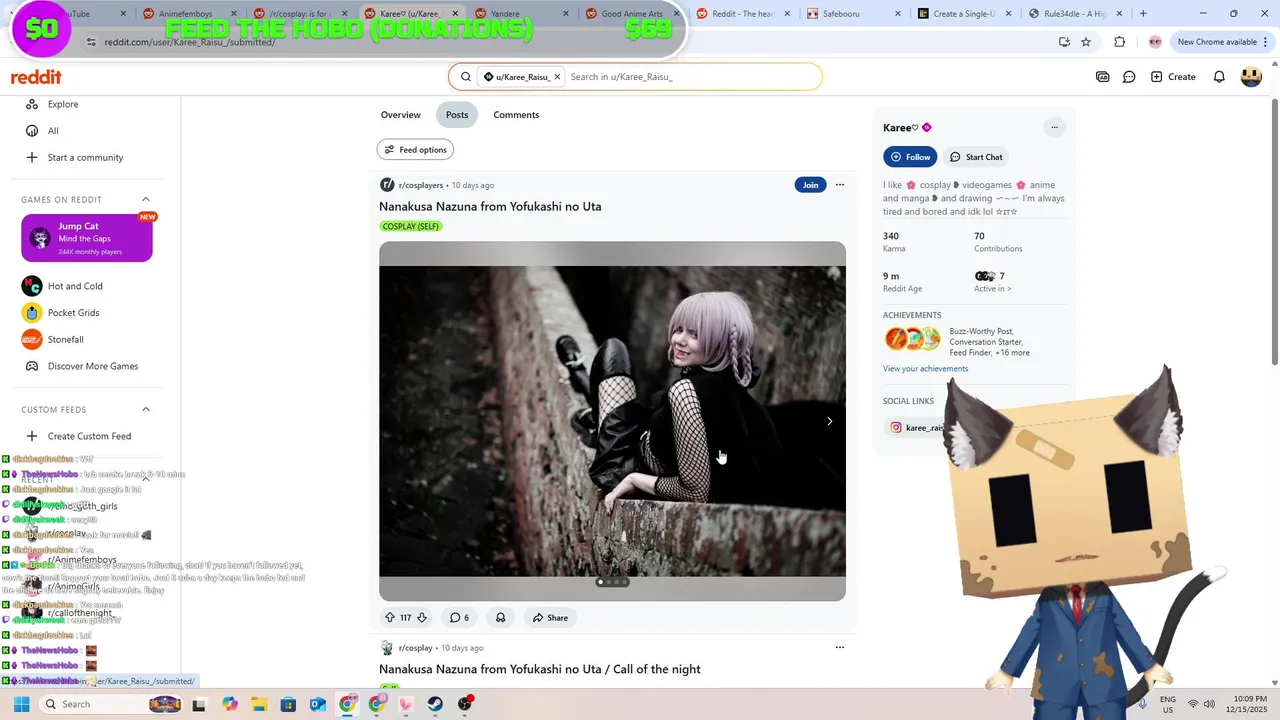The image size is (1280, 720).
Task: View site information icon in address bar
Action: pyautogui.click(x=91, y=42)
